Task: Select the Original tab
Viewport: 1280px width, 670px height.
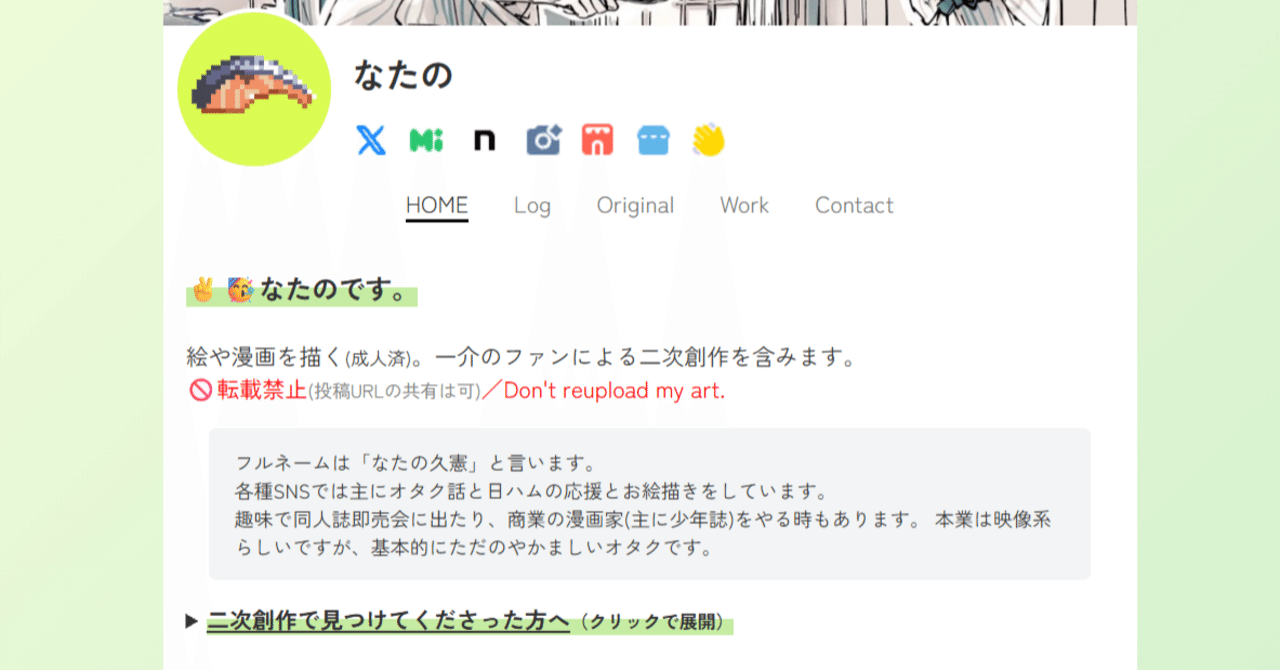Action: point(635,205)
